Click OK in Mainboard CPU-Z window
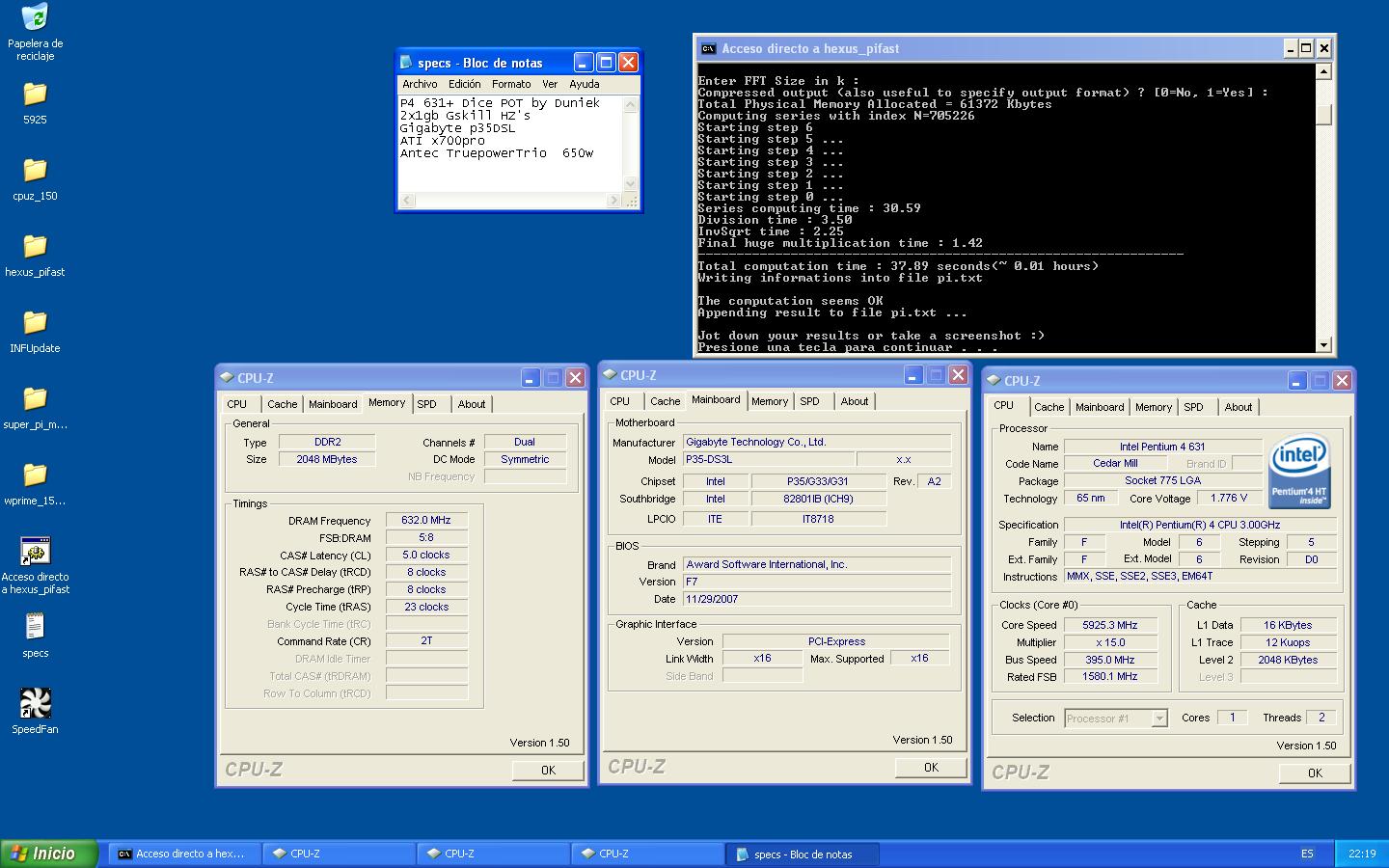Viewport: 1389px width, 868px height. pos(931,767)
